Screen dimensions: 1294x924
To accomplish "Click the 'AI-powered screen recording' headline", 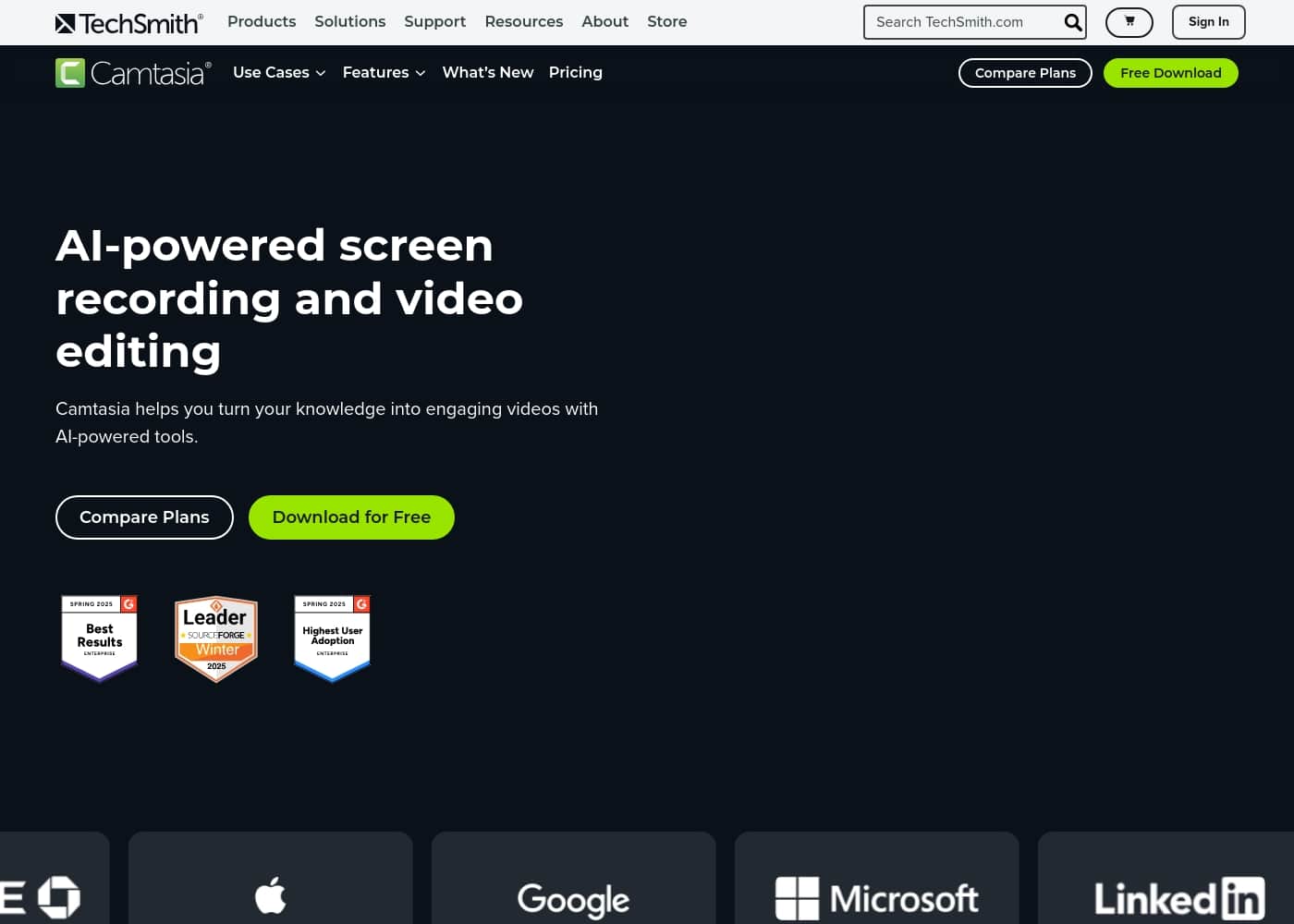I will 289,298.
